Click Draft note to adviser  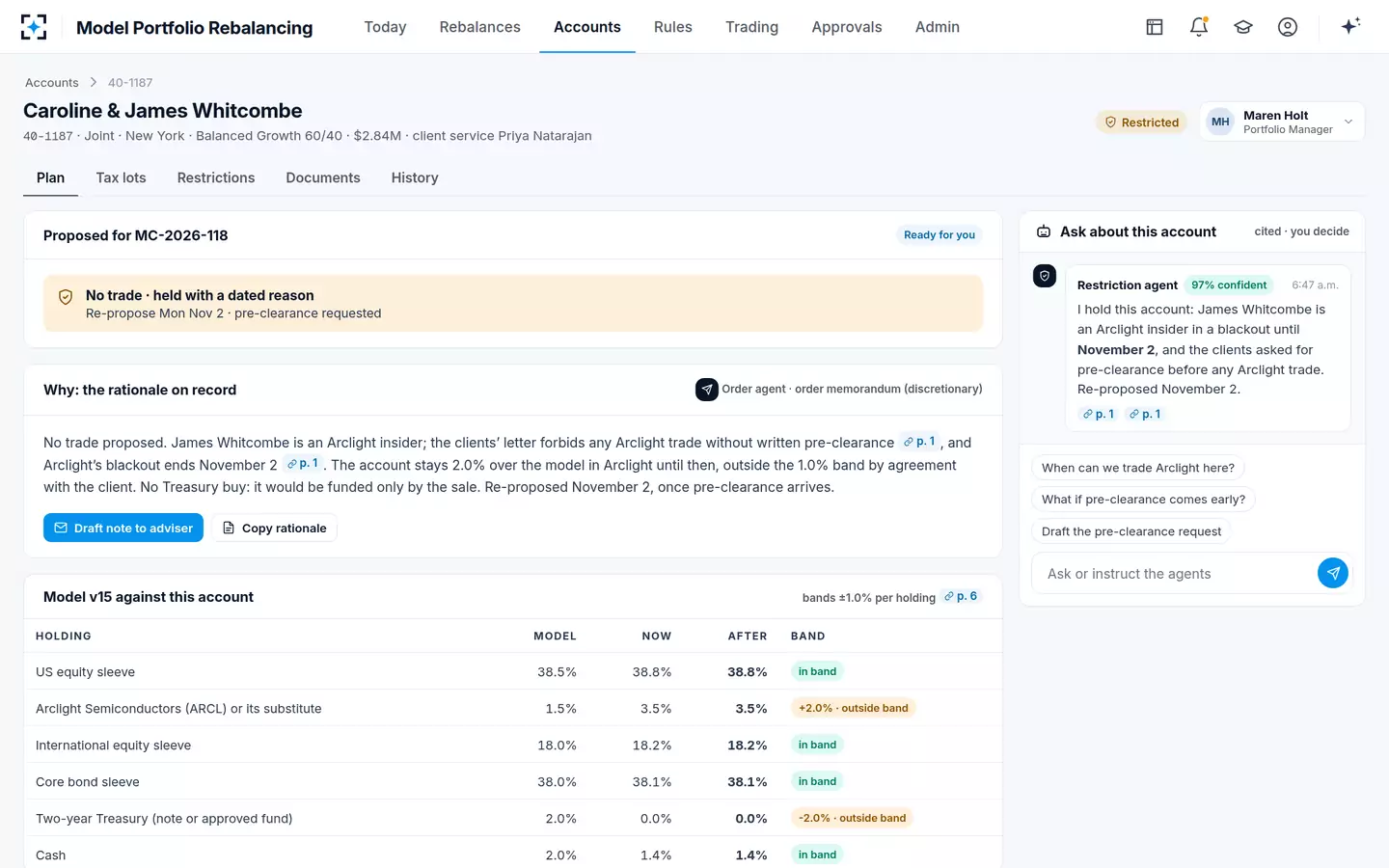[x=123, y=528]
